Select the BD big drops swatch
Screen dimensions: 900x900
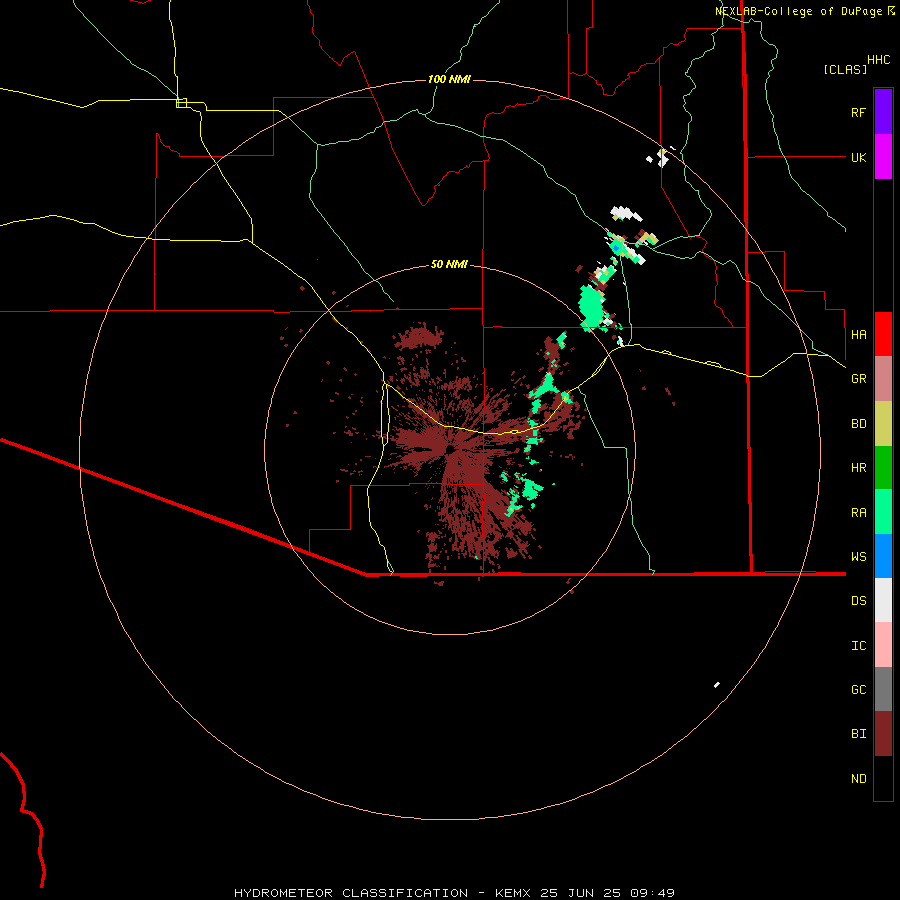point(883,424)
